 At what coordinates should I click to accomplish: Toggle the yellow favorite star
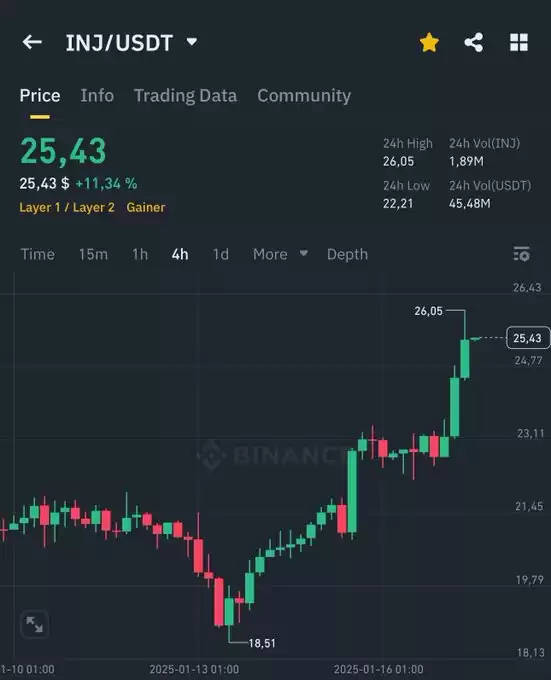429,42
